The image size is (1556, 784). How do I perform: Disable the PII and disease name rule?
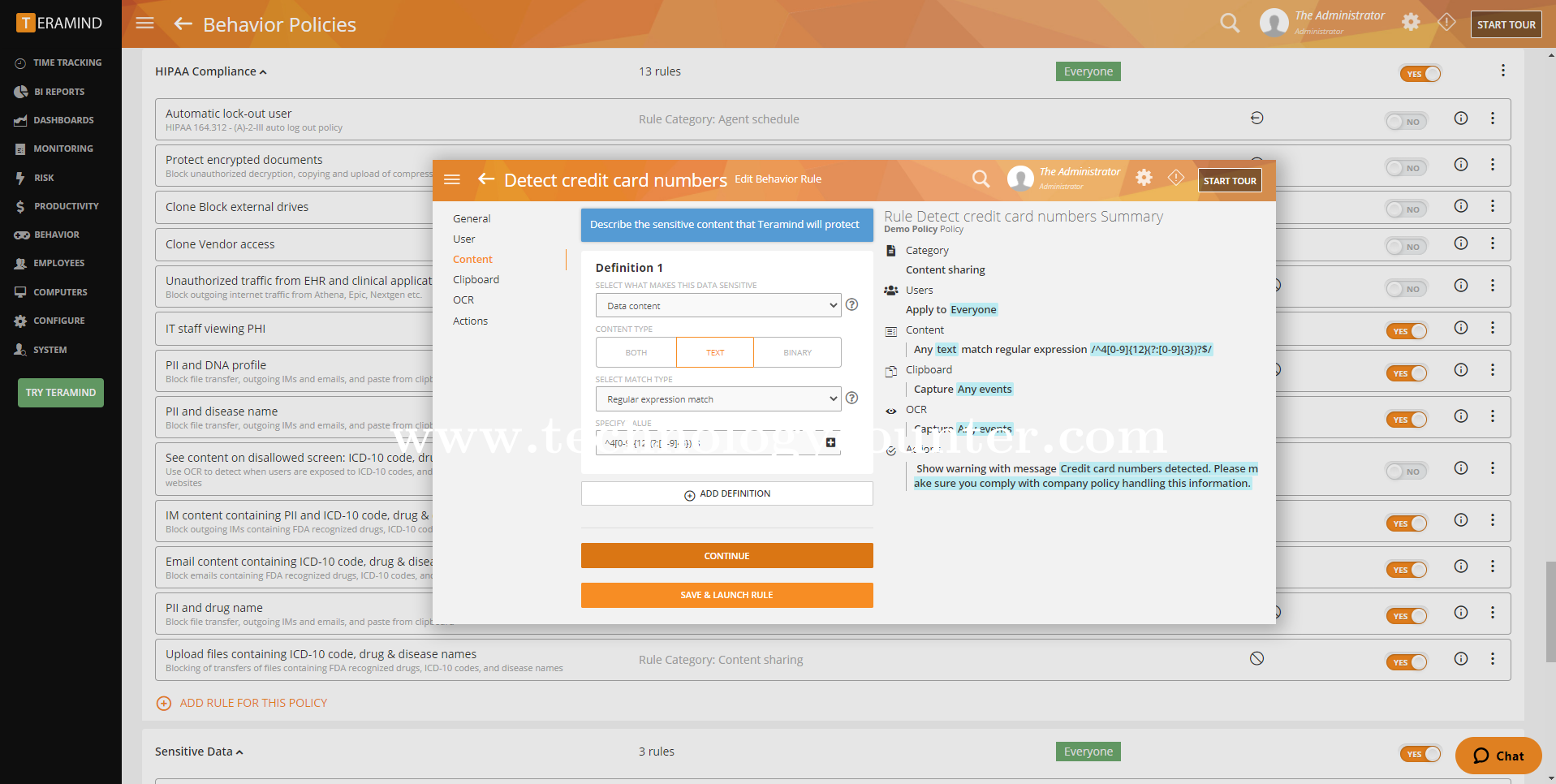point(1406,420)
